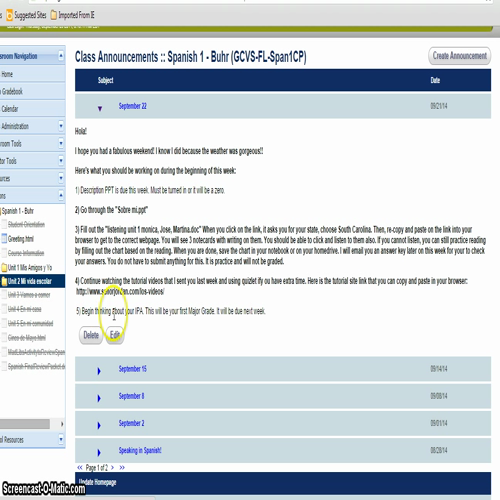
Task: Open the September 22 announcement link
Action: [x=133, y=106]
